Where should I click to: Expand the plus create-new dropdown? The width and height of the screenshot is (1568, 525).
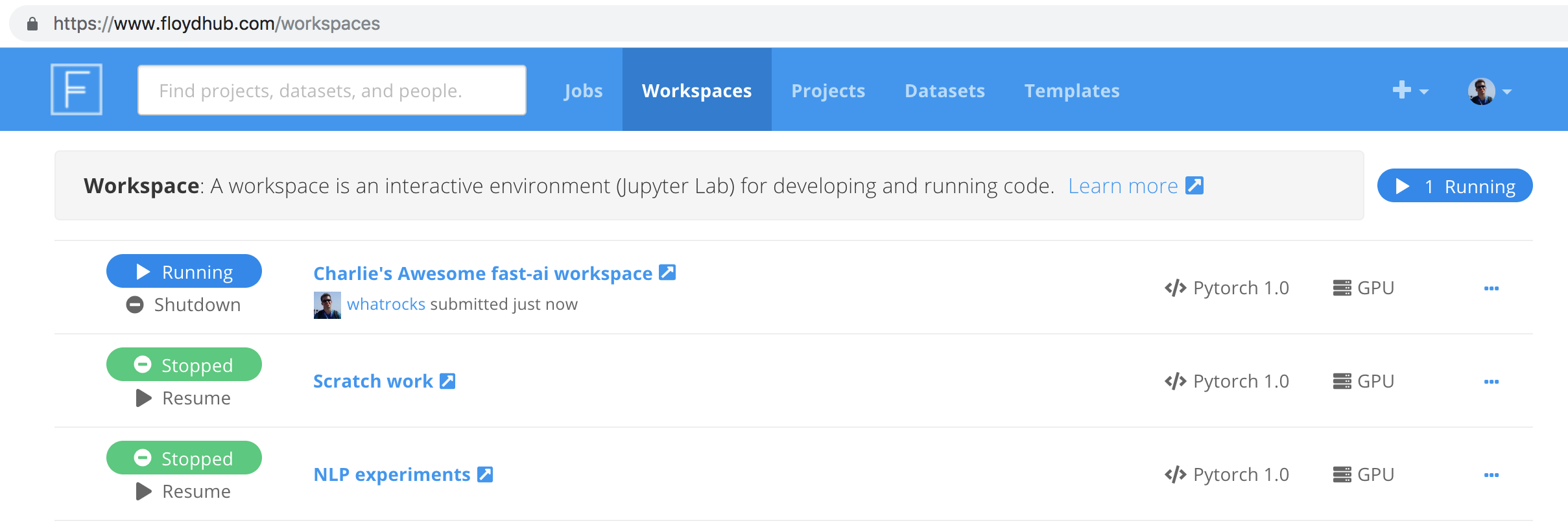(x=1410, y=91)
